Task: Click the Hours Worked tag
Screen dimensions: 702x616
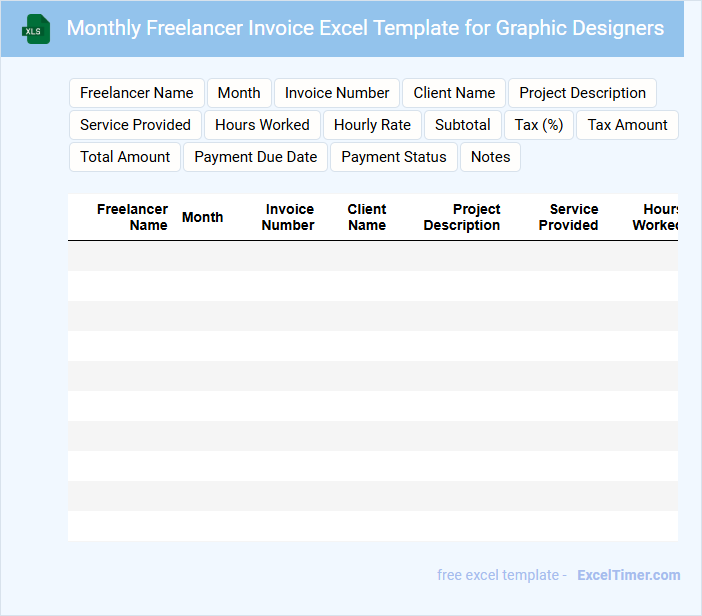Action: click(262, 125)
